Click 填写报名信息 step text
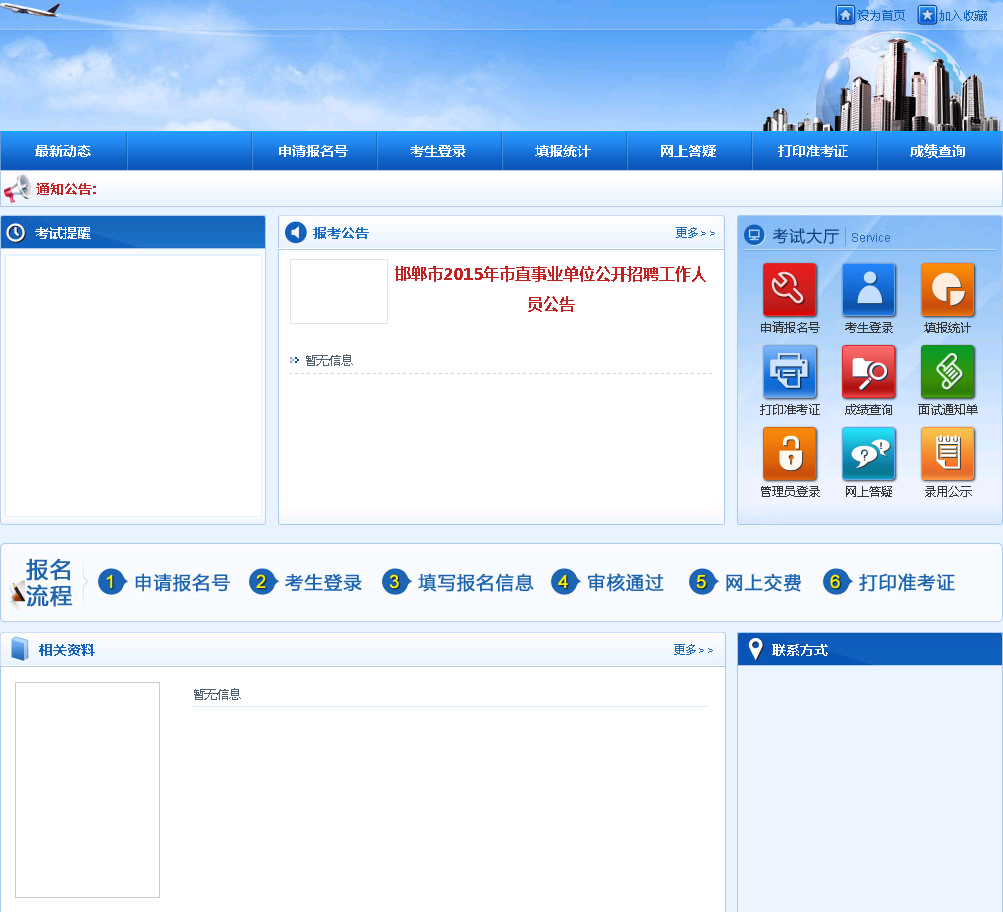 [475, 583]
